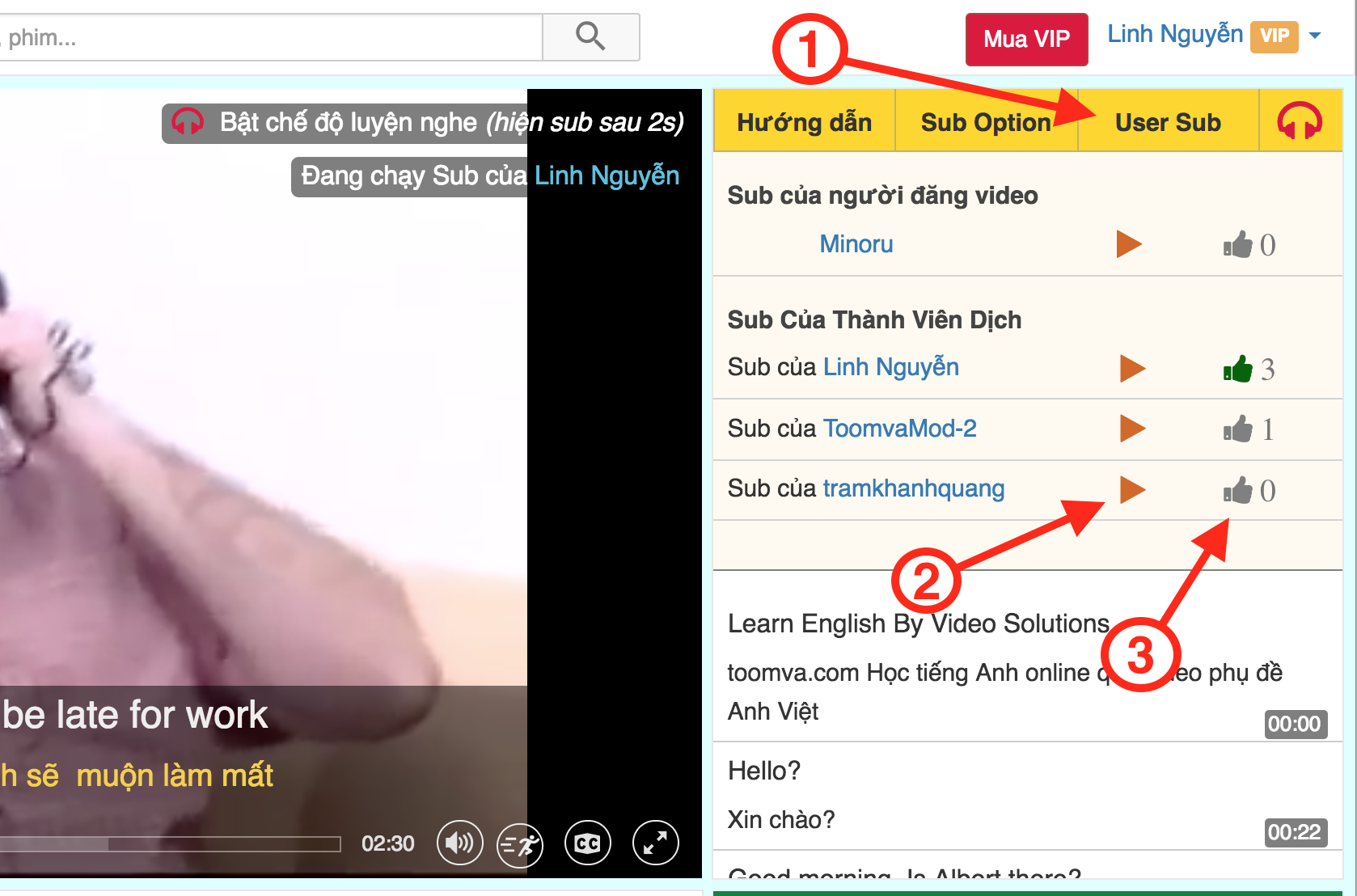Like the ToomvaMod-2 subtitle
This screenshot has width=1357, height=896.
(1238, 429)
